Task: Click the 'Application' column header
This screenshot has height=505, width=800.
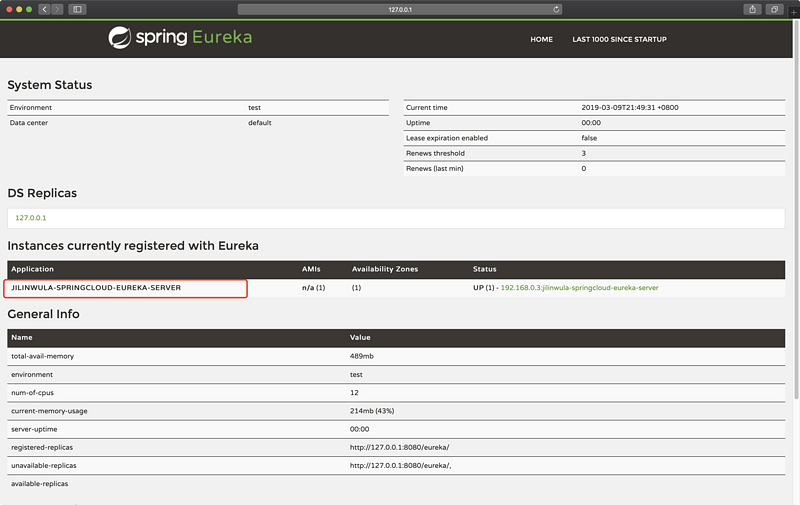Action: 32,269
